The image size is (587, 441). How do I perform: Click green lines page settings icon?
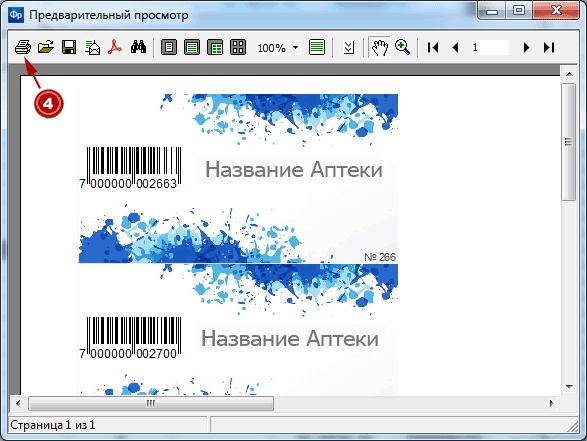(317, 48)
